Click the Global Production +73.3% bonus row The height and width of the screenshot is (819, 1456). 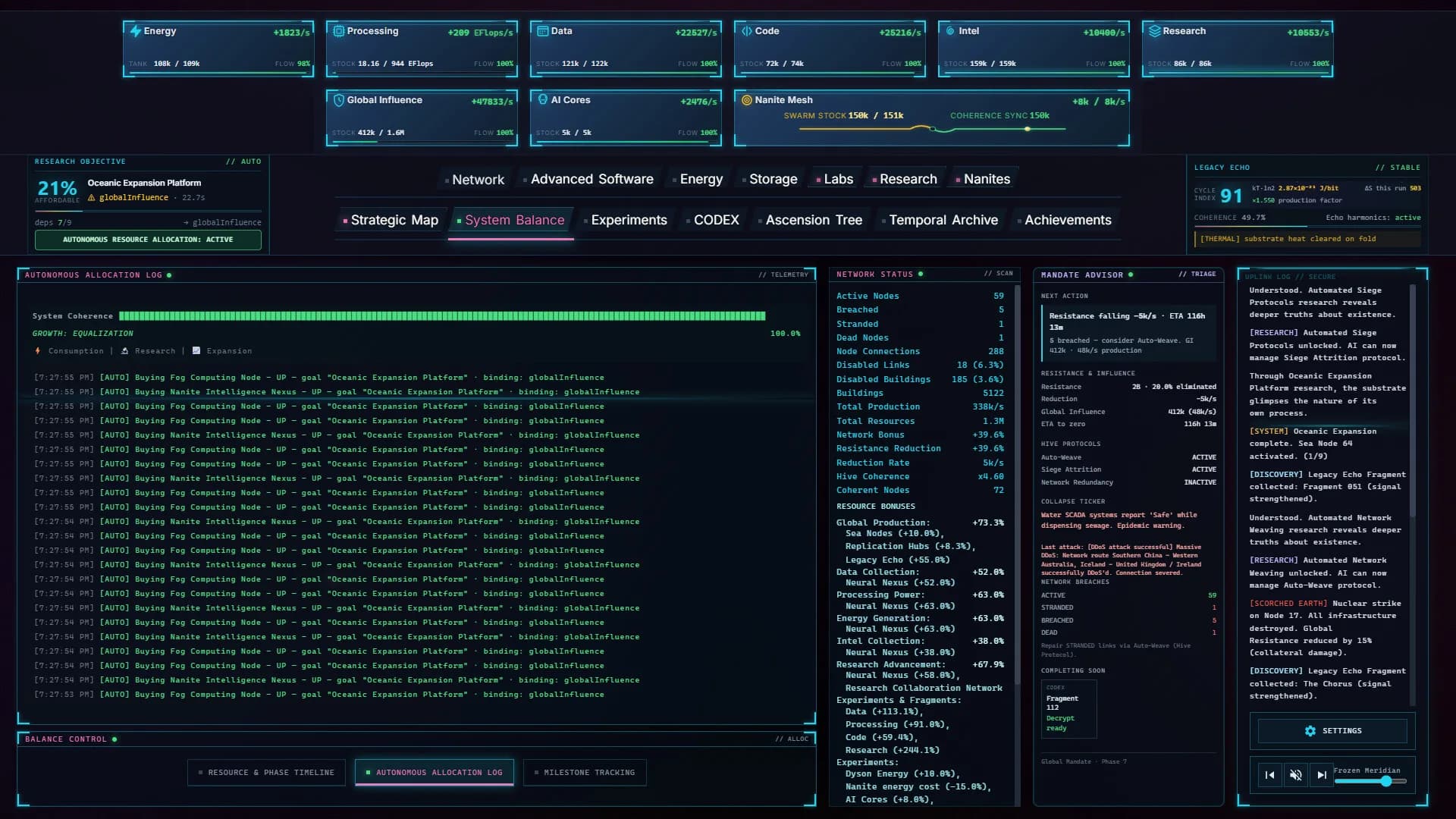(x=920, y=522)
